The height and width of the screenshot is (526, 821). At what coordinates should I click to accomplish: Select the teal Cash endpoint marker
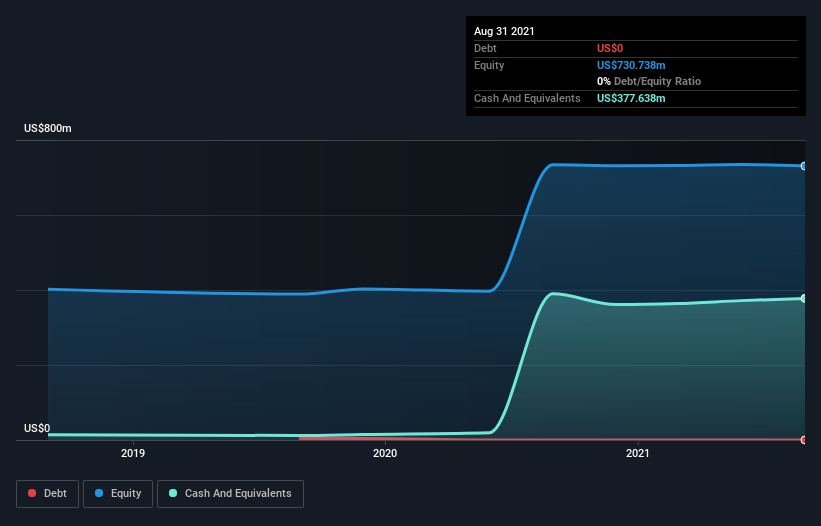point(804,298)
